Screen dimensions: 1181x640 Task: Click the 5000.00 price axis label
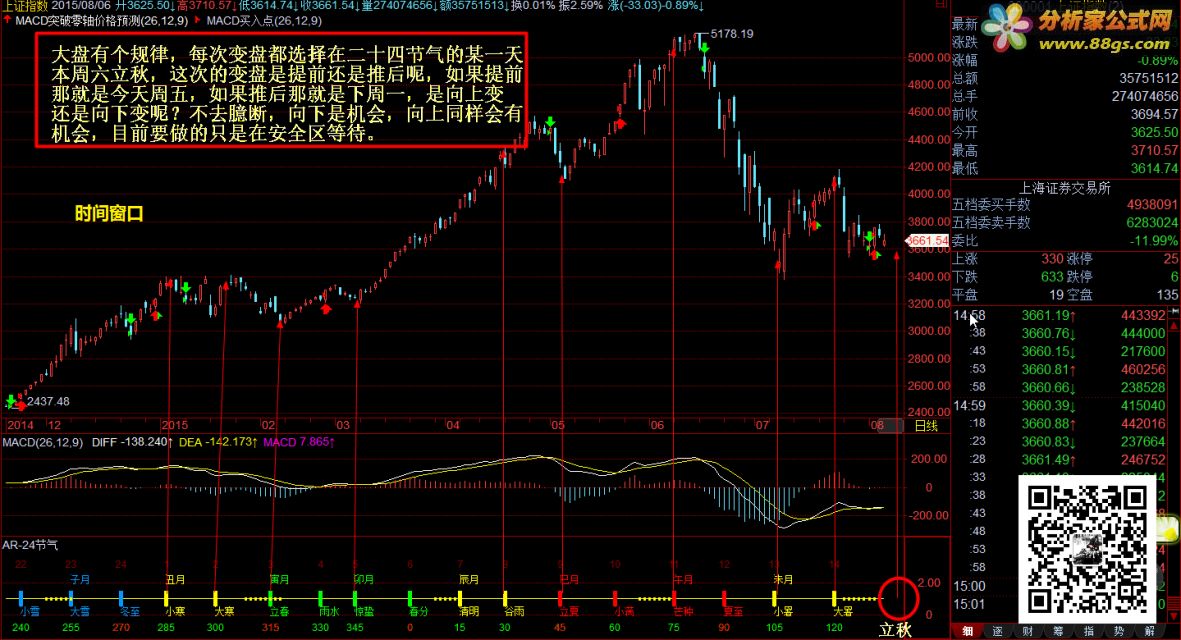click(x=928, y=57)
